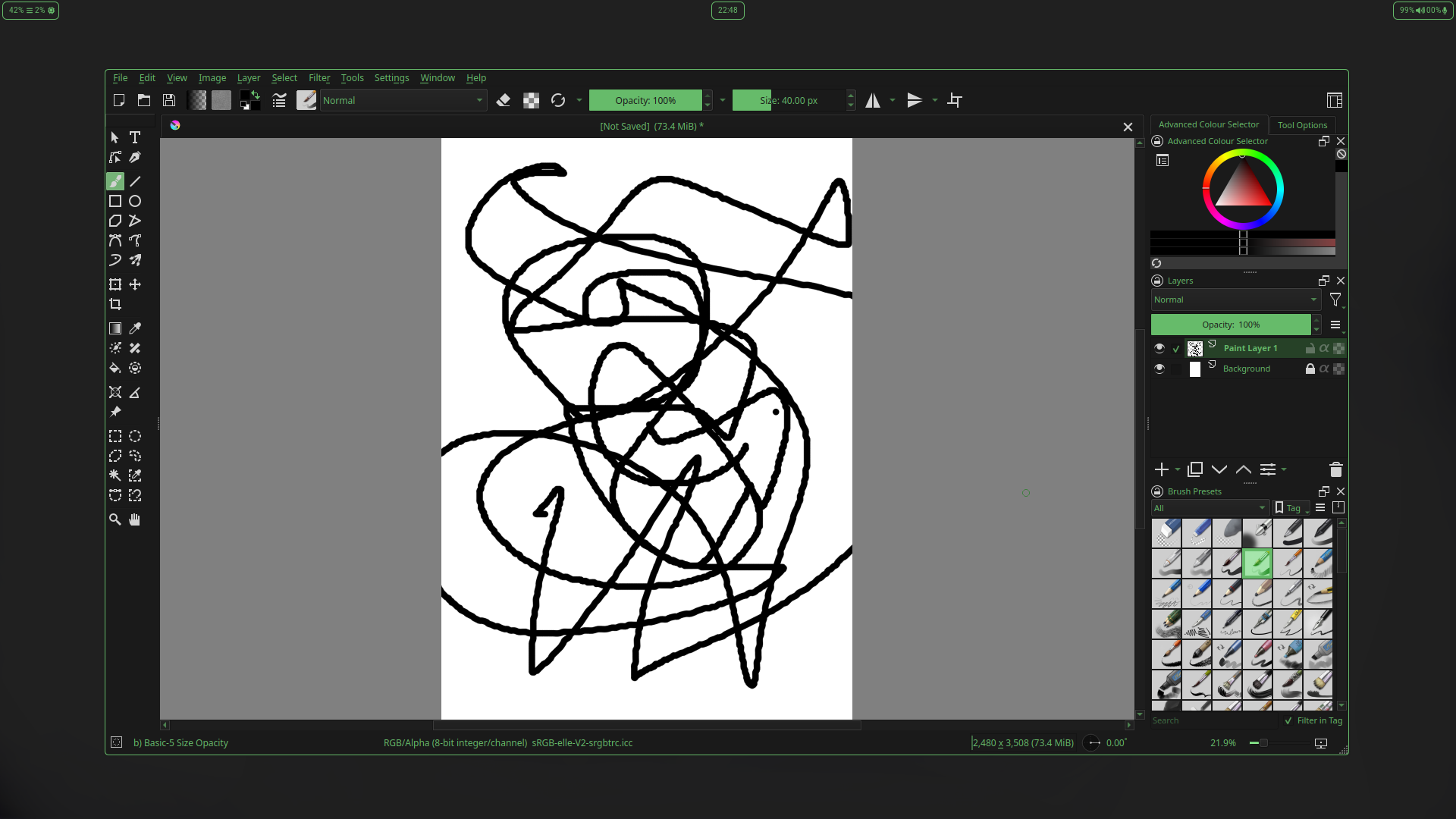Open the brush blending mode Normal dropdown
Screen dimensions: 1456x819
pos(403,100)
